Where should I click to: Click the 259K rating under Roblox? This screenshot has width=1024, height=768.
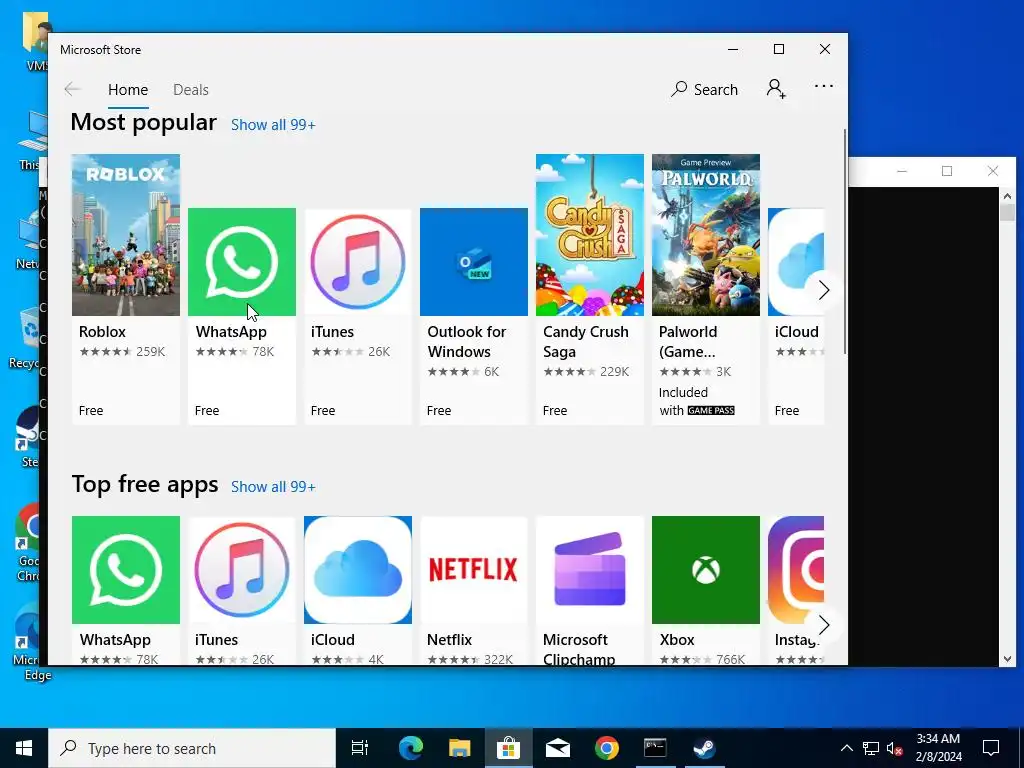151,352
